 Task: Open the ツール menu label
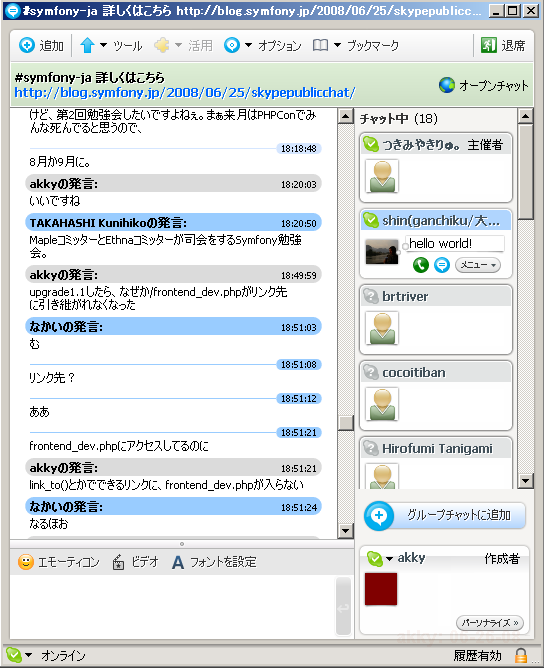pos(127,45)
